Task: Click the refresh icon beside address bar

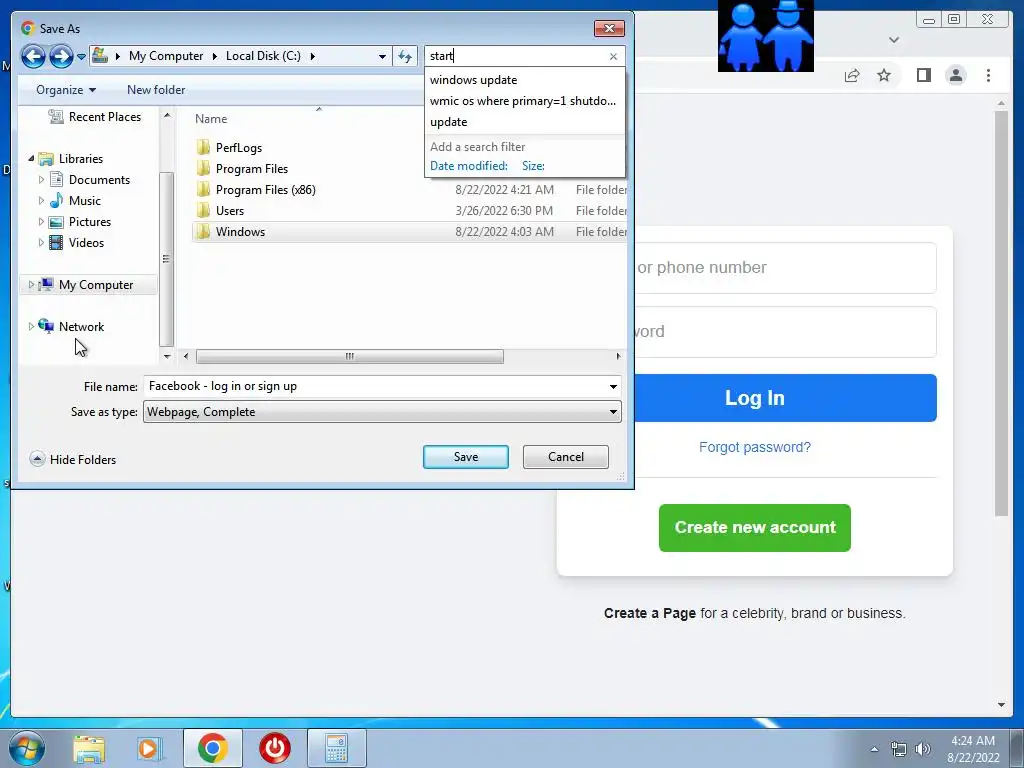Action: [x=405, y=56]
